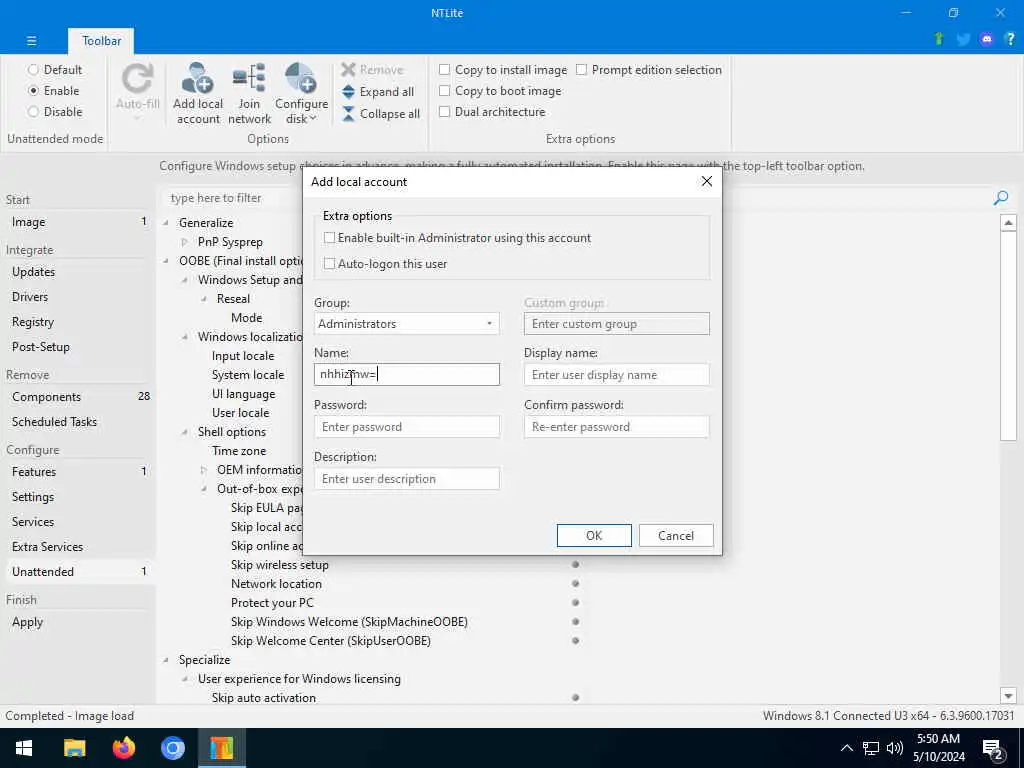Viewport: 1024px width, 768px height.
Task: Click the Password input field
Action: (x=406, y=426)
